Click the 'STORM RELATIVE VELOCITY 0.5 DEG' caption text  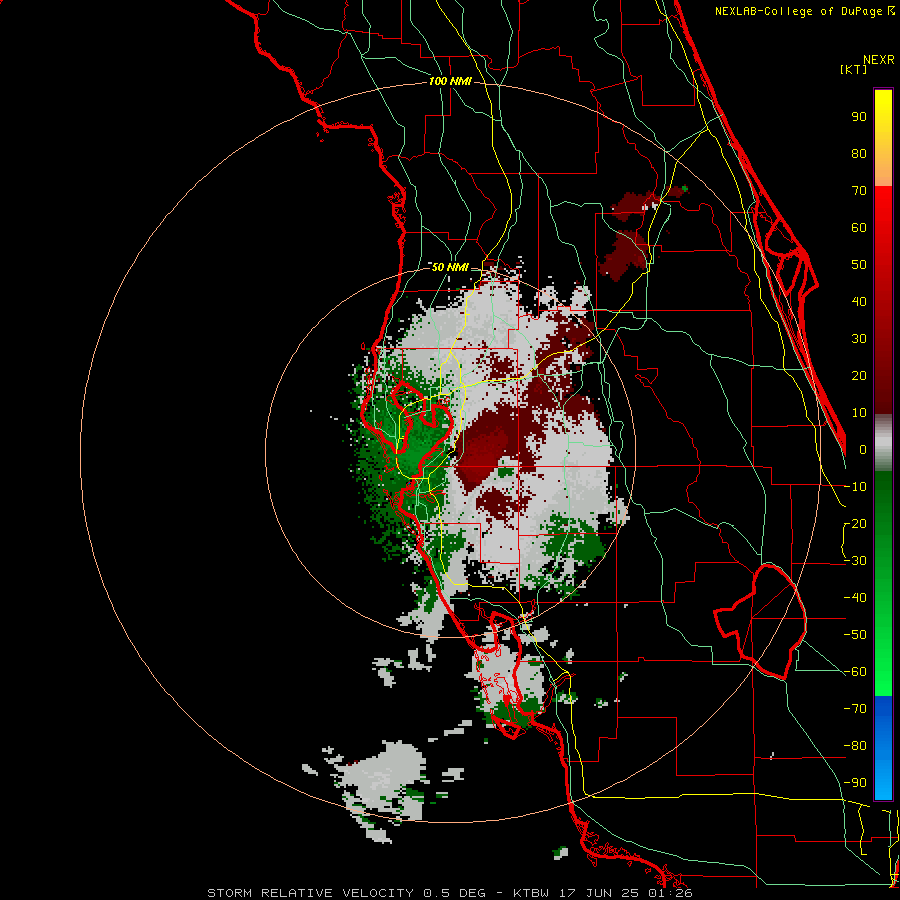coord(346,893)
